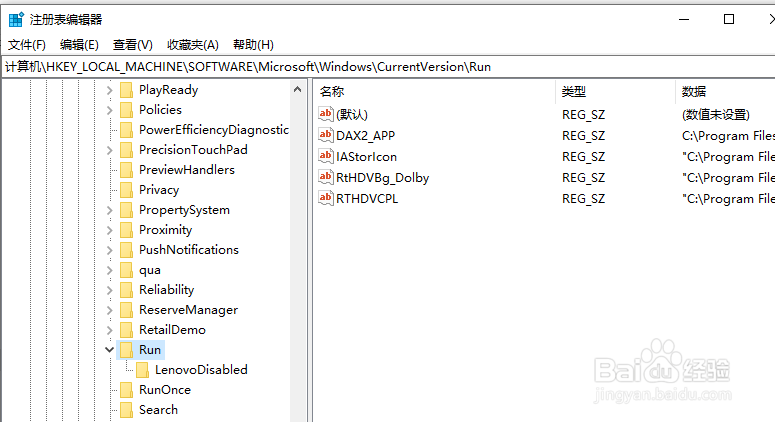This screenshot has height=422, width=775.
Task: Click the IAStorIcon string value icon
Action: pyautogui.click(x=325, y=156)
